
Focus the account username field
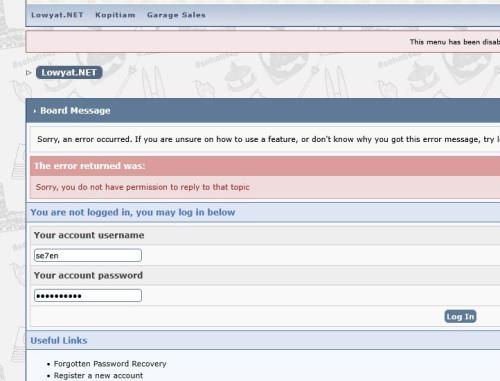(x=88, y=256)
